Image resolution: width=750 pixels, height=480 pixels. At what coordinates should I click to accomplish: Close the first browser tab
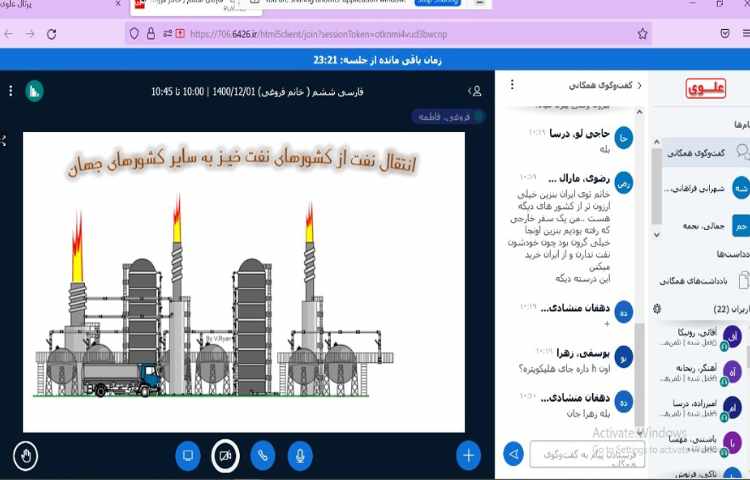118,4
